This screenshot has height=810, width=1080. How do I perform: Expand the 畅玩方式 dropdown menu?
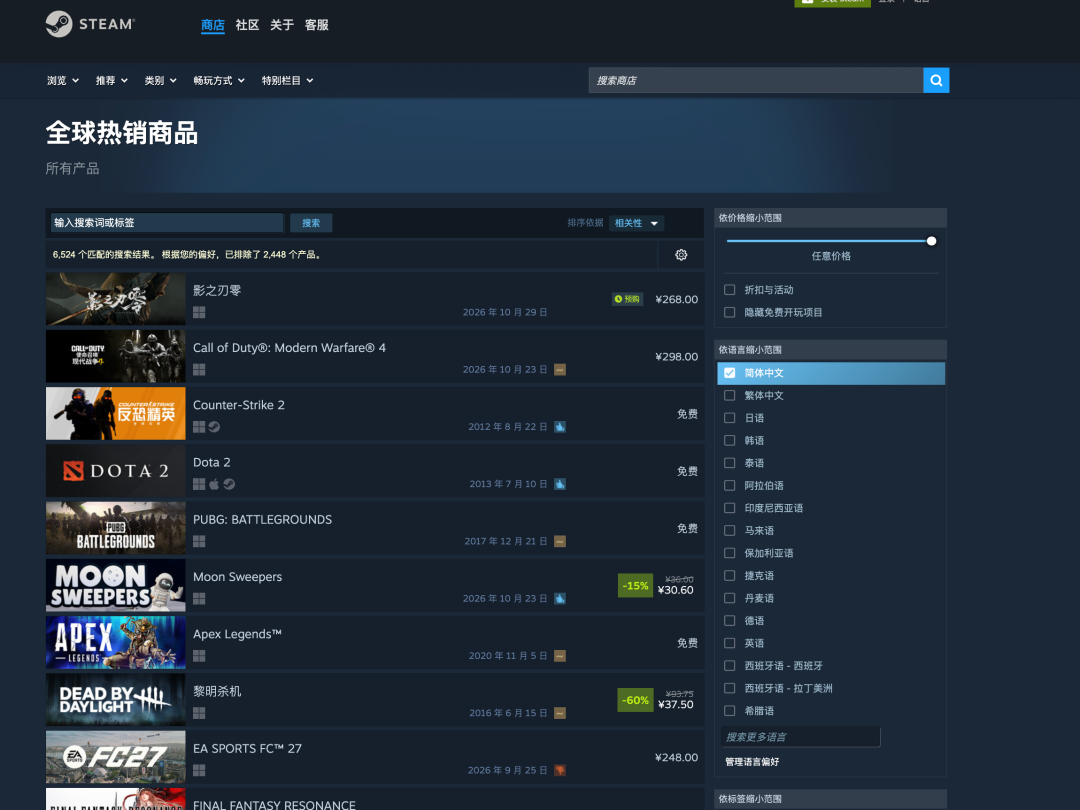[219, 81]
